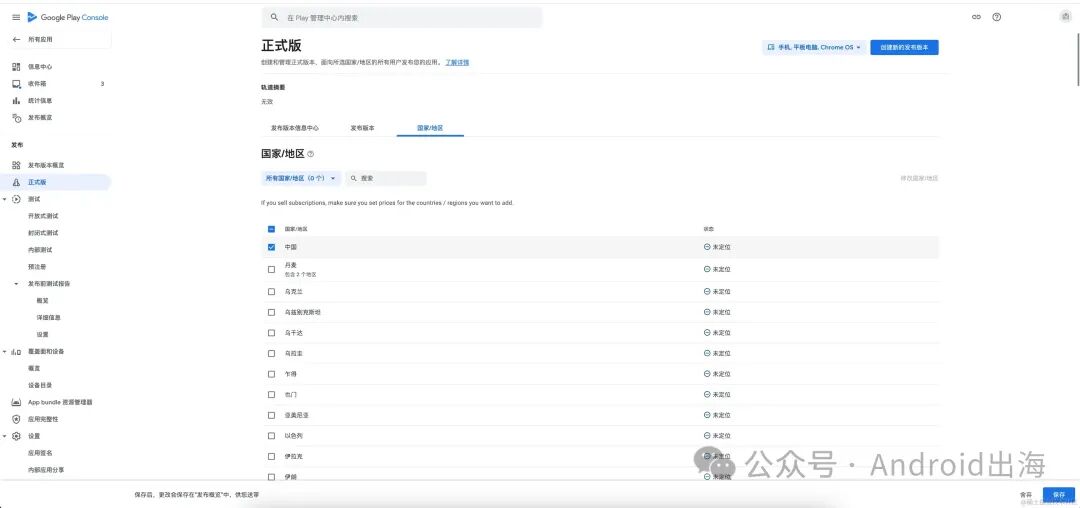Focus the Play 管理中心 search field
The height and width of the screenshot is (508, 1080).
(x=402, y=17)
